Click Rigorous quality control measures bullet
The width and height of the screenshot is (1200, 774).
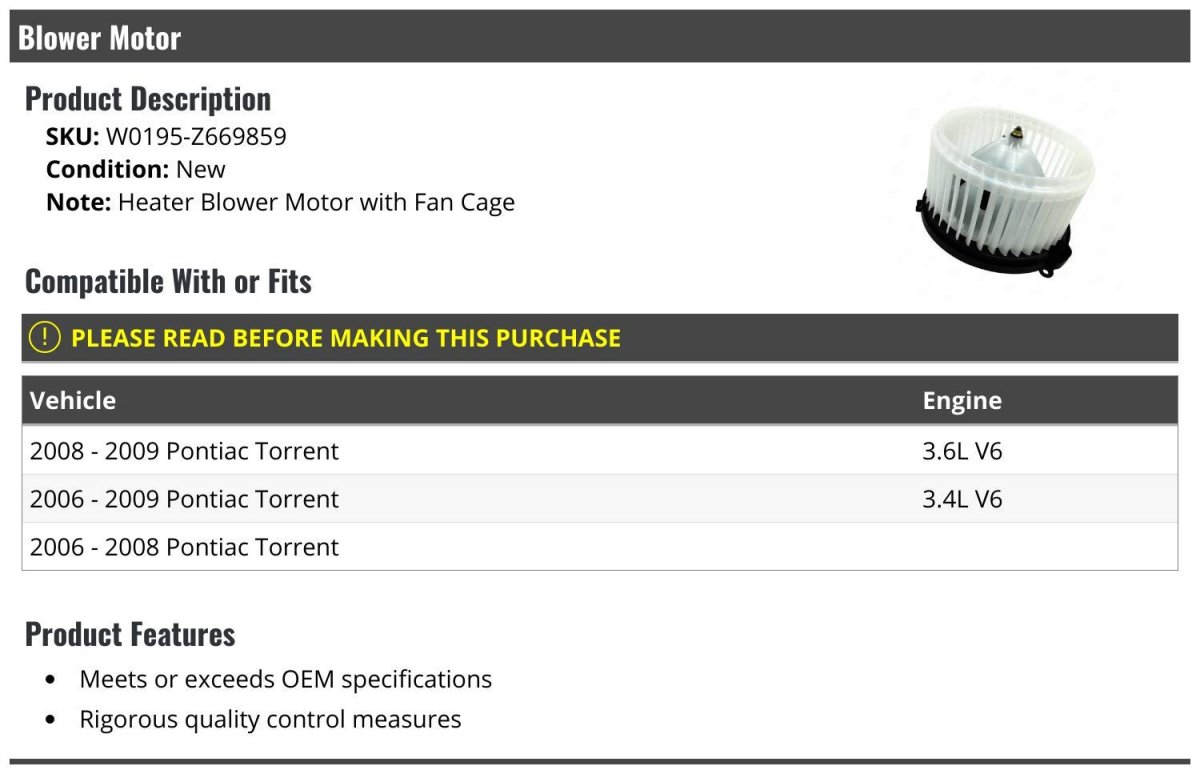pyautogui.click(x=270, y=719)
